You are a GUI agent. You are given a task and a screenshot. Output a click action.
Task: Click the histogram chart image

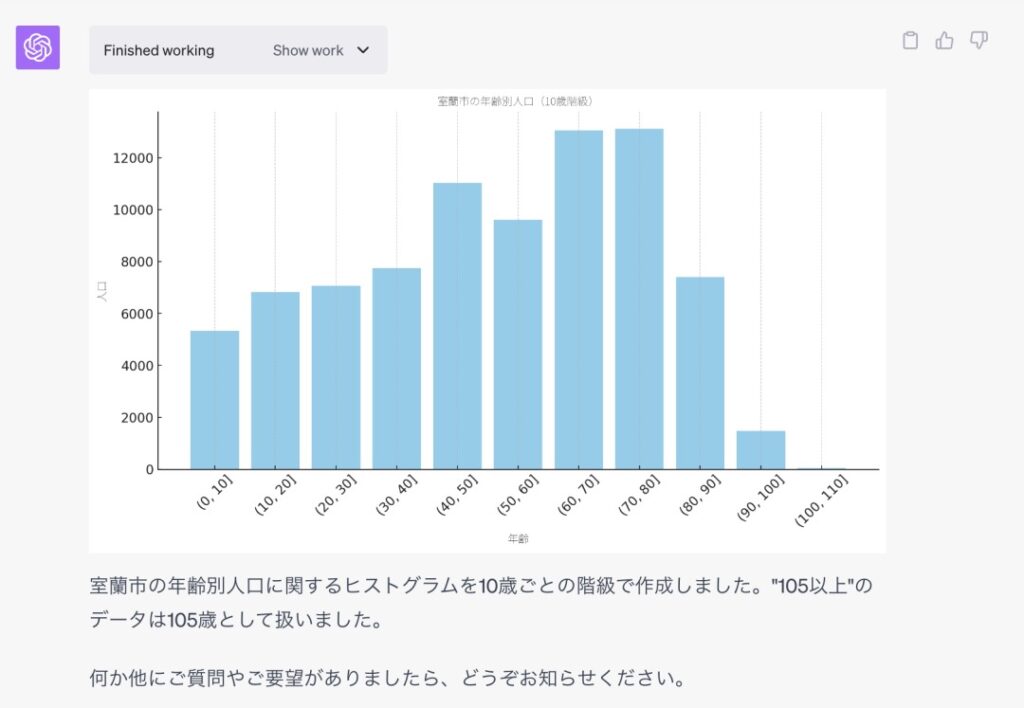click(487, 321)
